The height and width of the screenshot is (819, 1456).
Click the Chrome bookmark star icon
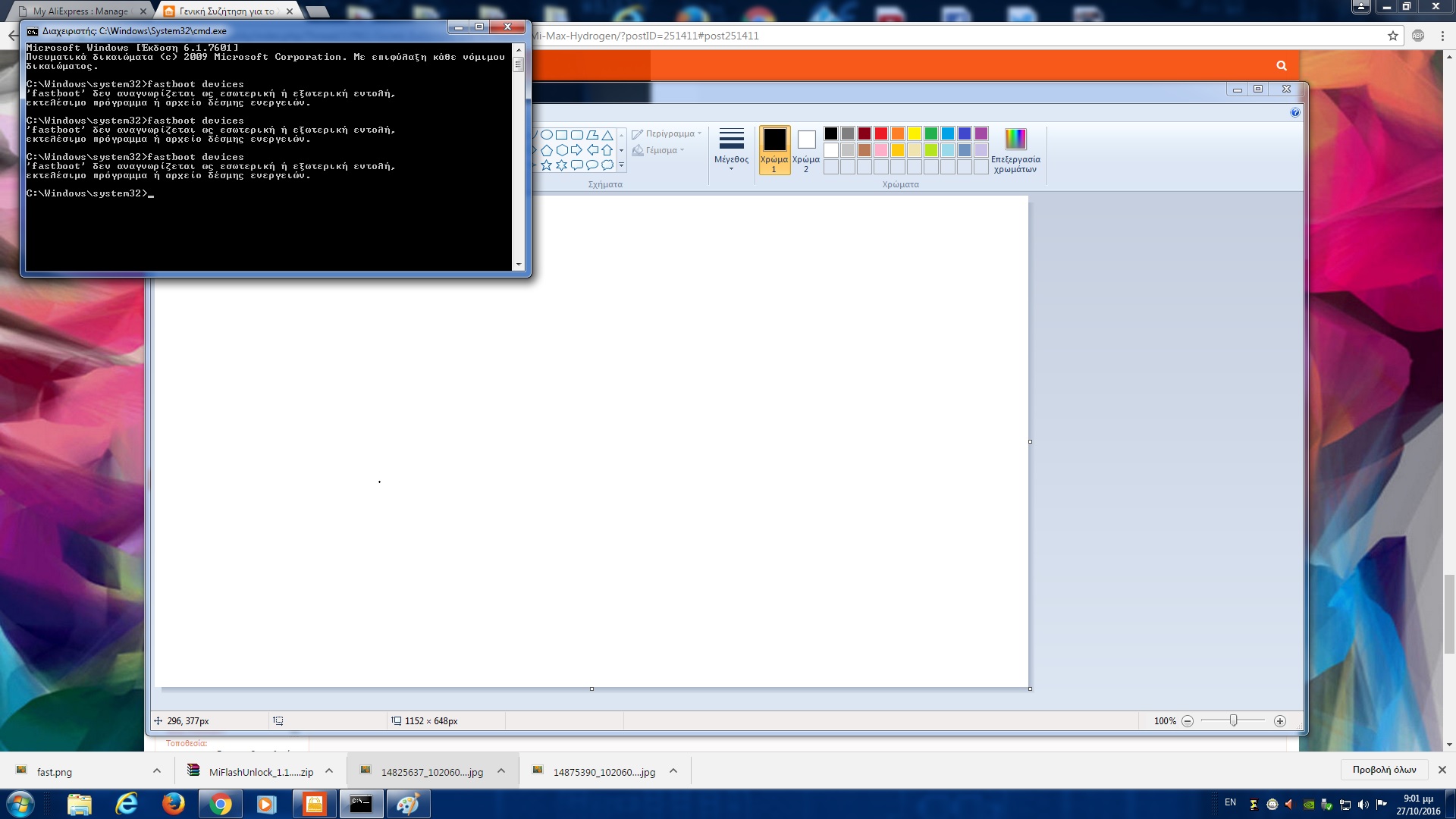[1392, 36]
